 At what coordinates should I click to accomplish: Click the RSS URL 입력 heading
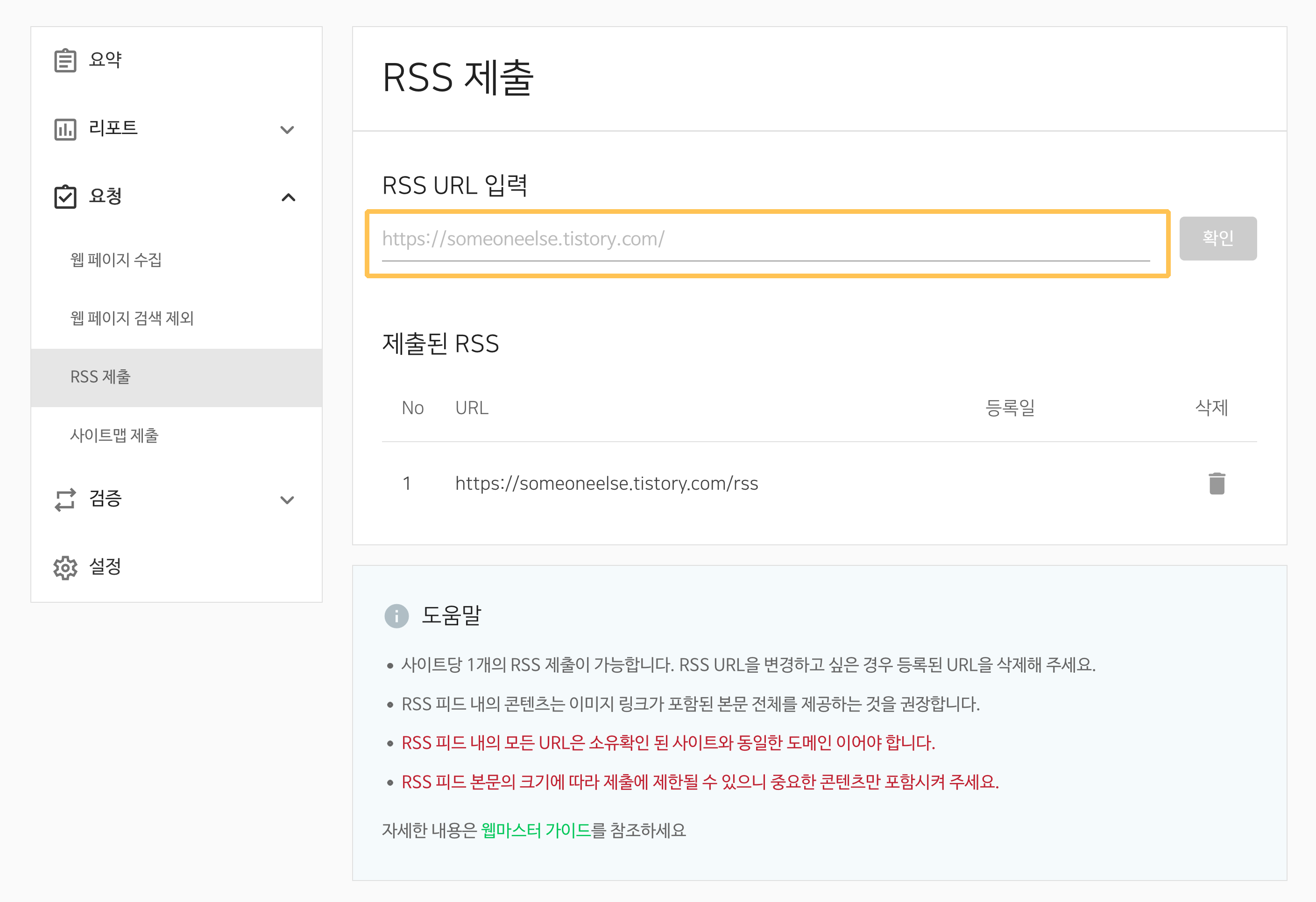(455, 185)
